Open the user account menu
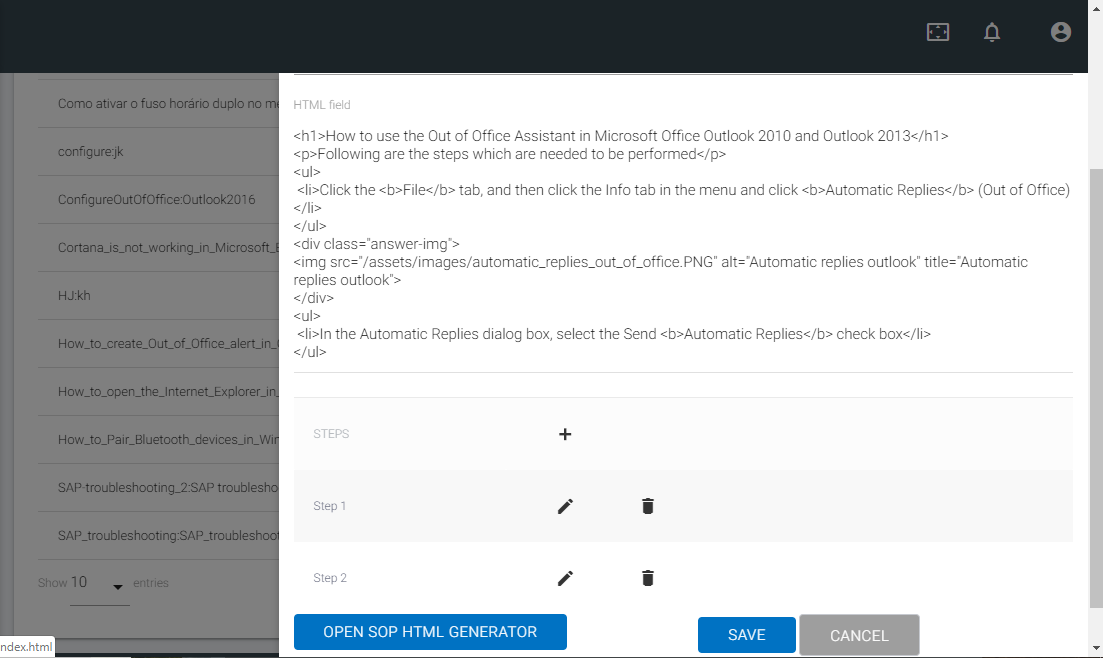 click(1061, 32)
